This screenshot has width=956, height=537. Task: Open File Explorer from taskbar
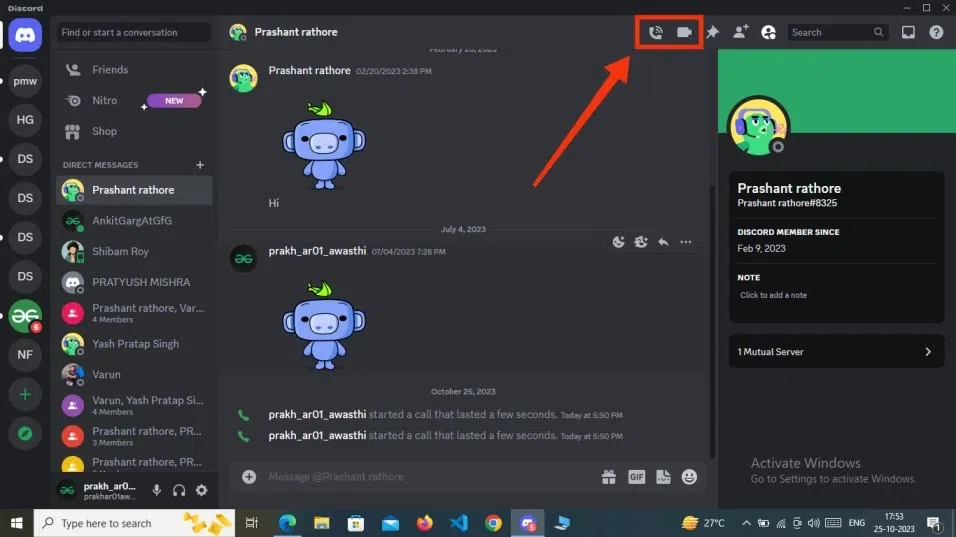[x=321, y=523]
